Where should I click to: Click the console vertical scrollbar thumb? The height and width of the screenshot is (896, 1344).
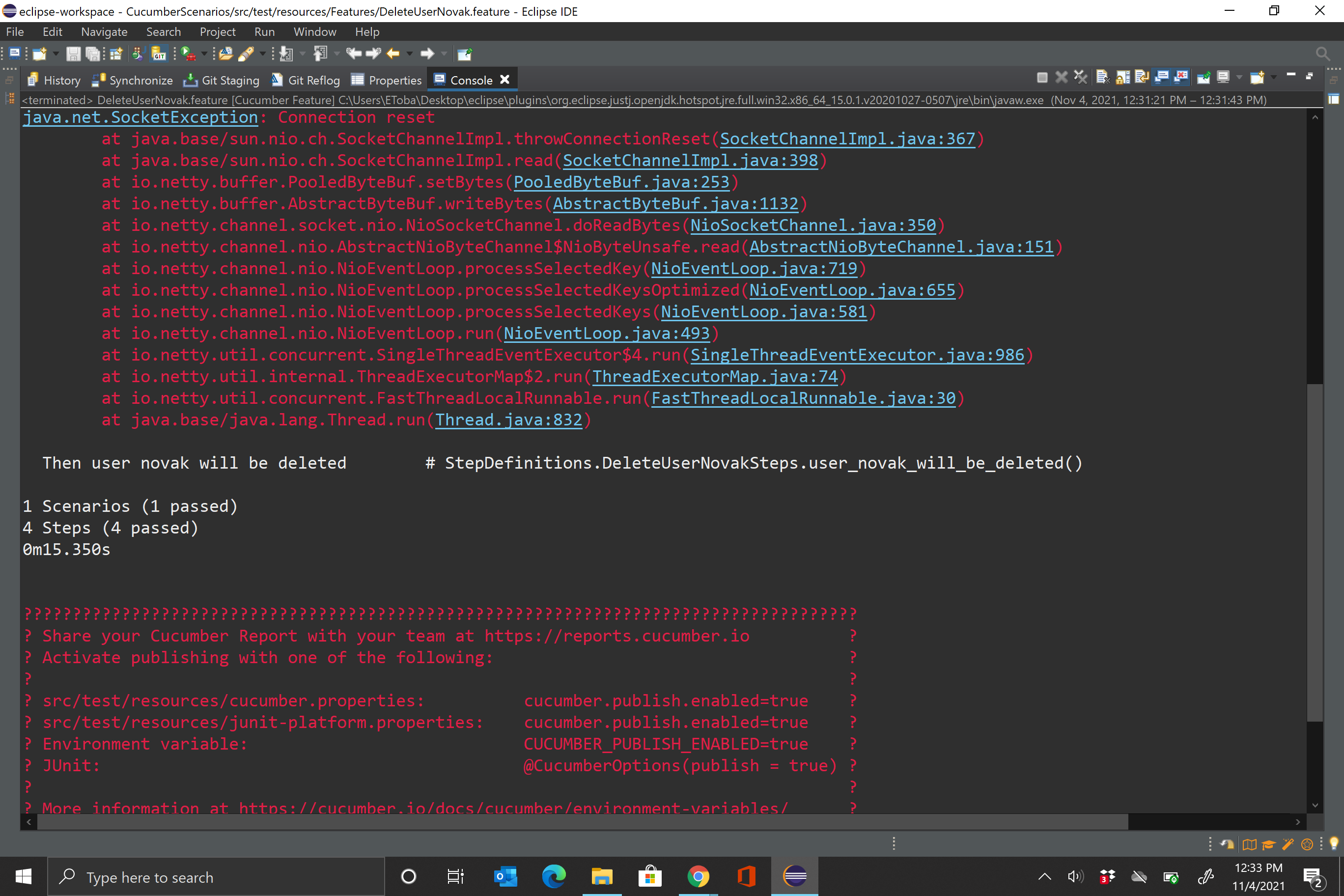point(1315,553)
